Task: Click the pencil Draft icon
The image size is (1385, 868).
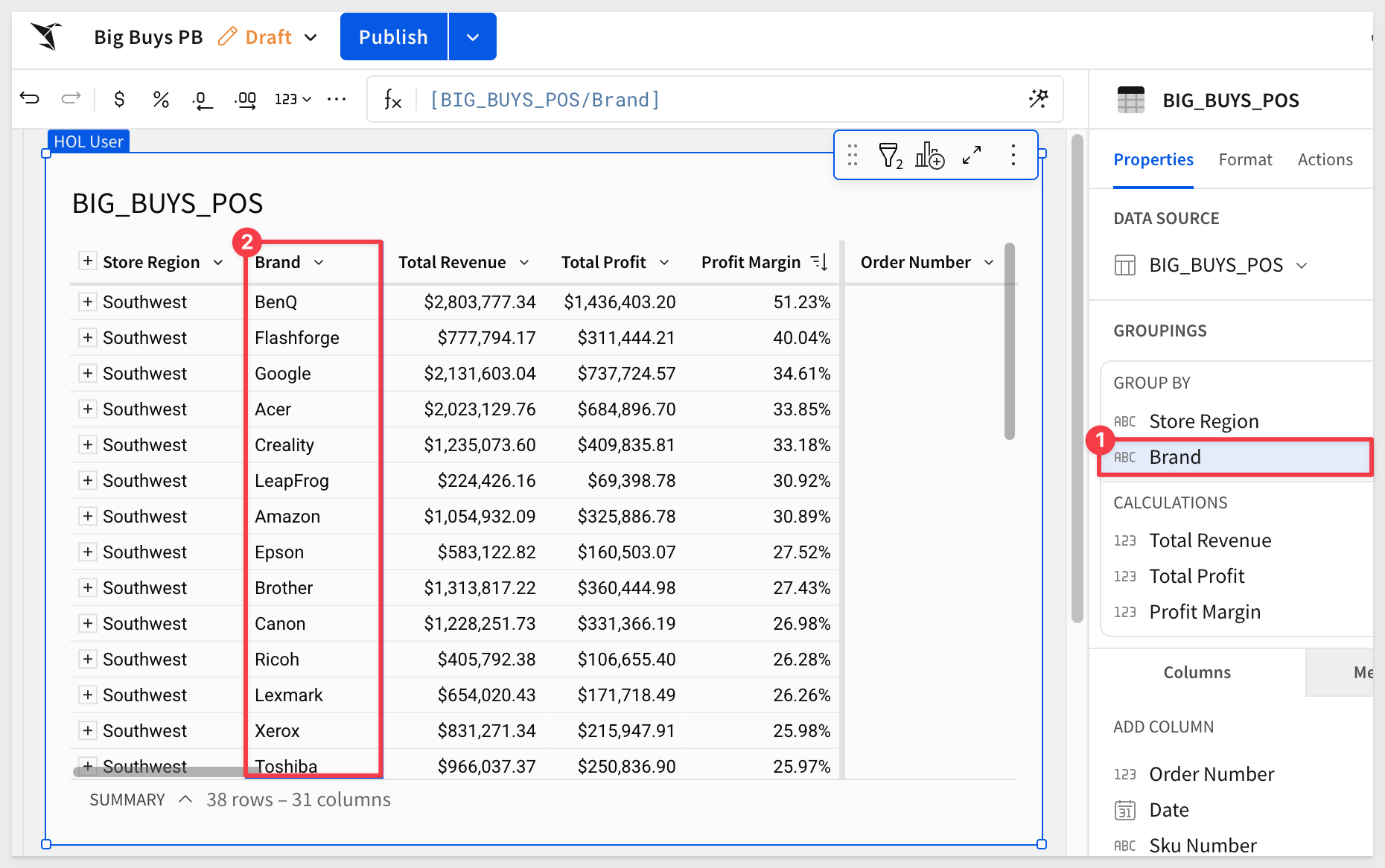Action: coord(228,36)
